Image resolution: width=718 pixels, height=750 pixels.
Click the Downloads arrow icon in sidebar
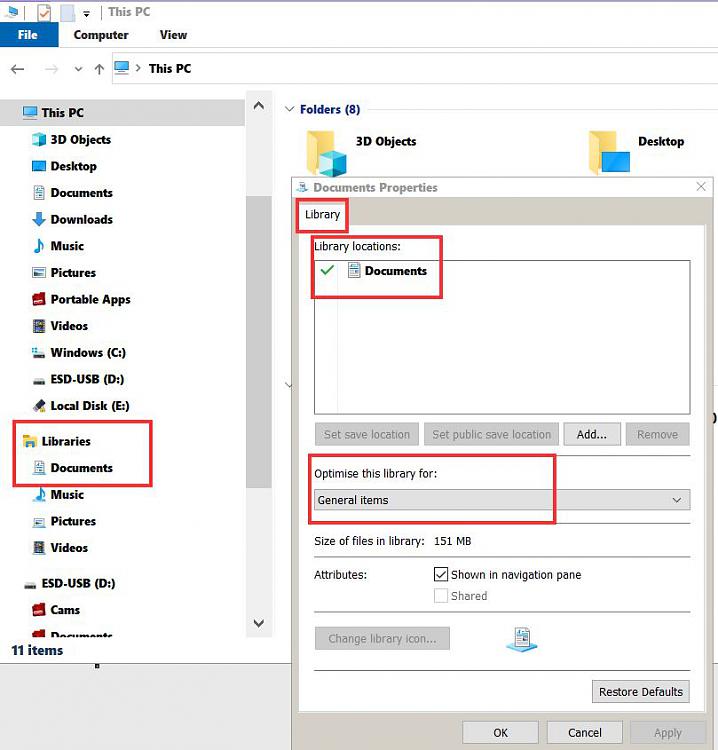point(39,220)
